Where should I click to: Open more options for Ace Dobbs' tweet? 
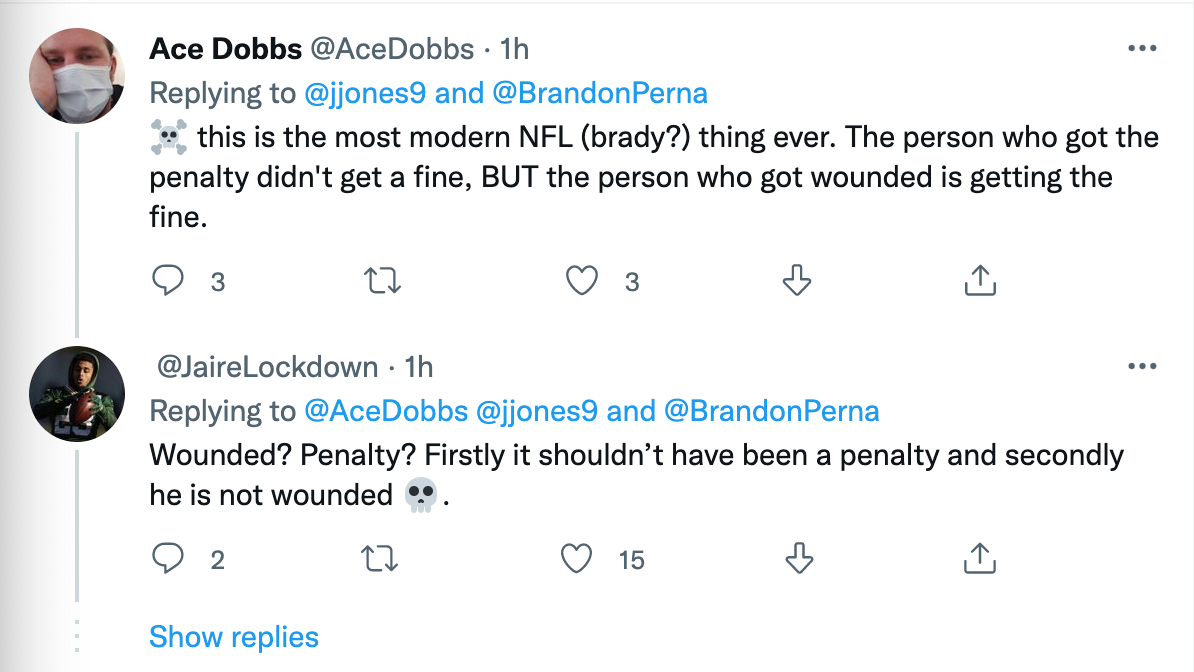pyautogui.click(x=1142, y=48)
